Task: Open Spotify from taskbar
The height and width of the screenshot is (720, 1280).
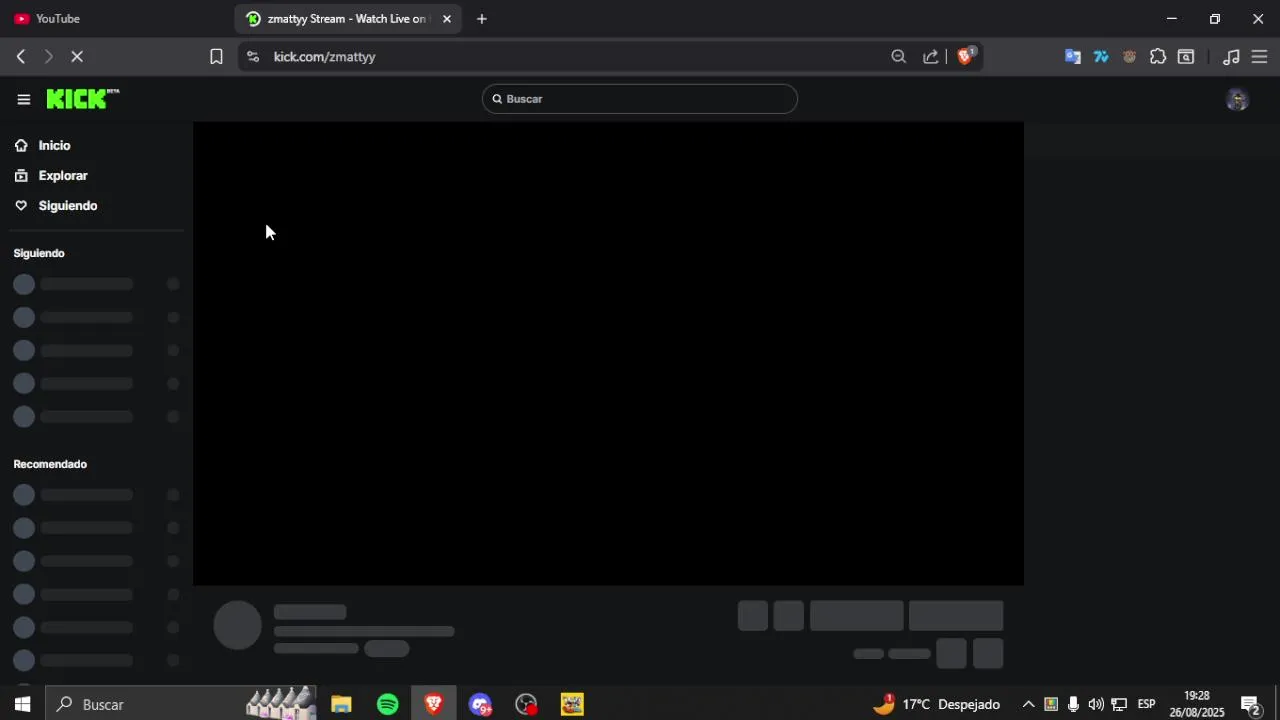Action: point(388,704)
